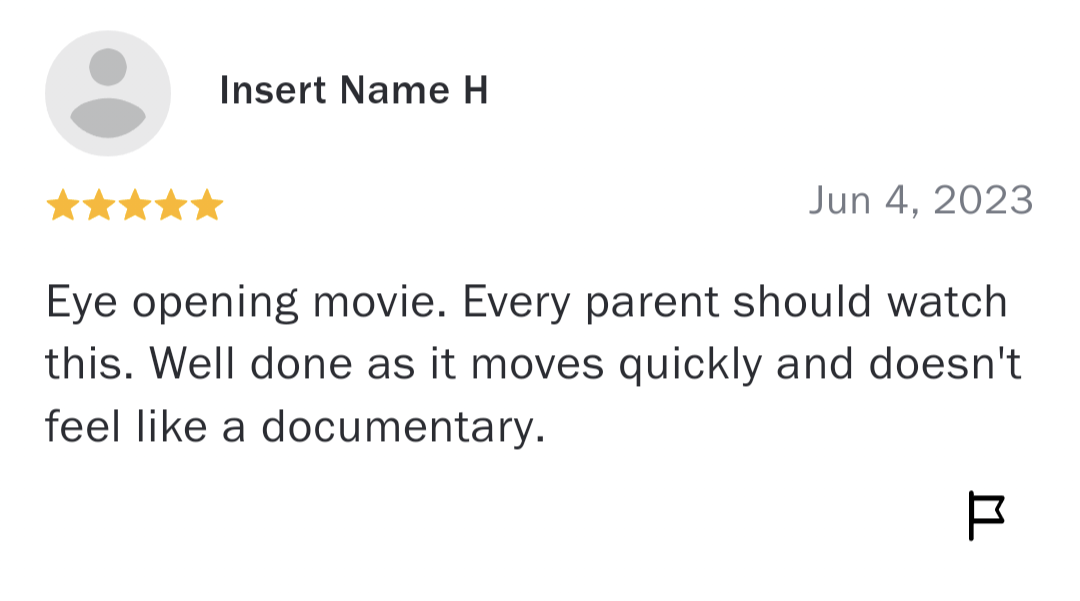Click the word 'doesn't' in the review text
1080x601 pixels.
pyautogui.click(x=945, y=365)
